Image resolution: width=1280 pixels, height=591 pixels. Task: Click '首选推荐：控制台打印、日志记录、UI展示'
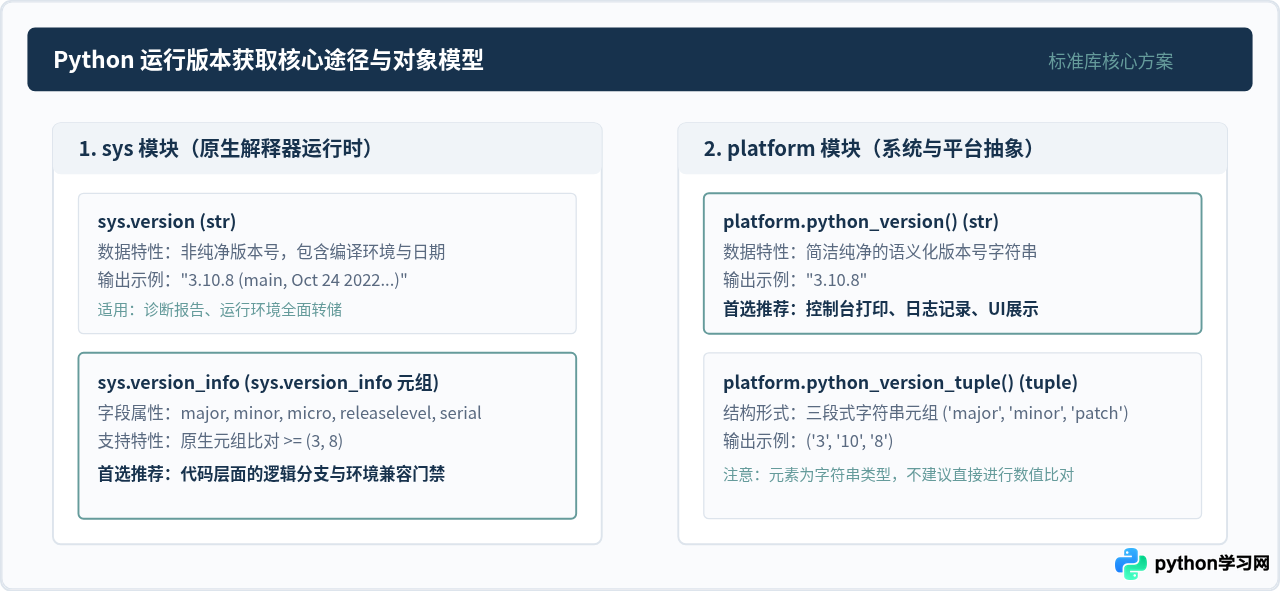[880, 309]
